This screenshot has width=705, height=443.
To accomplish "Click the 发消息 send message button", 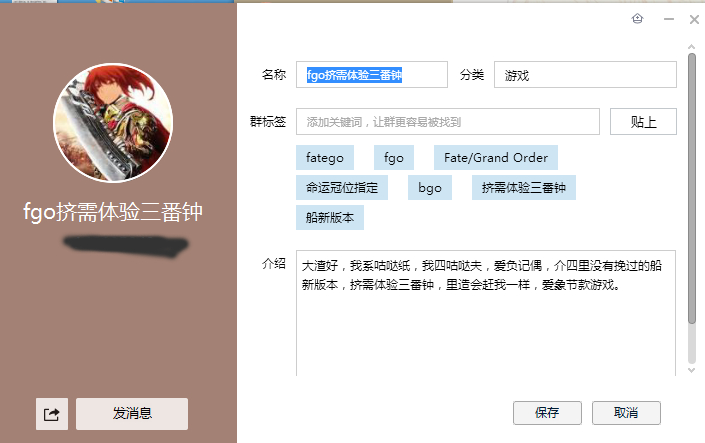I will tap(132, 414).
